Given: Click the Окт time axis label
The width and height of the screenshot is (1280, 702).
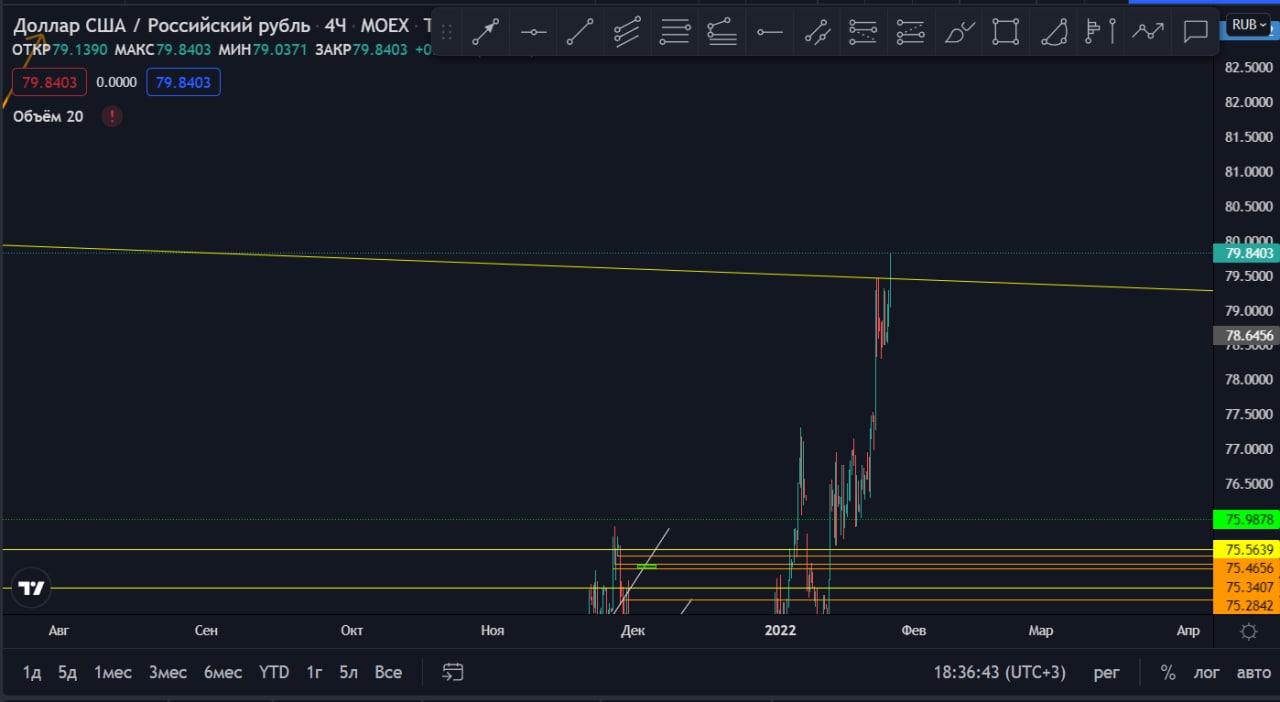Looking at the screenshot, I should 352,630.
